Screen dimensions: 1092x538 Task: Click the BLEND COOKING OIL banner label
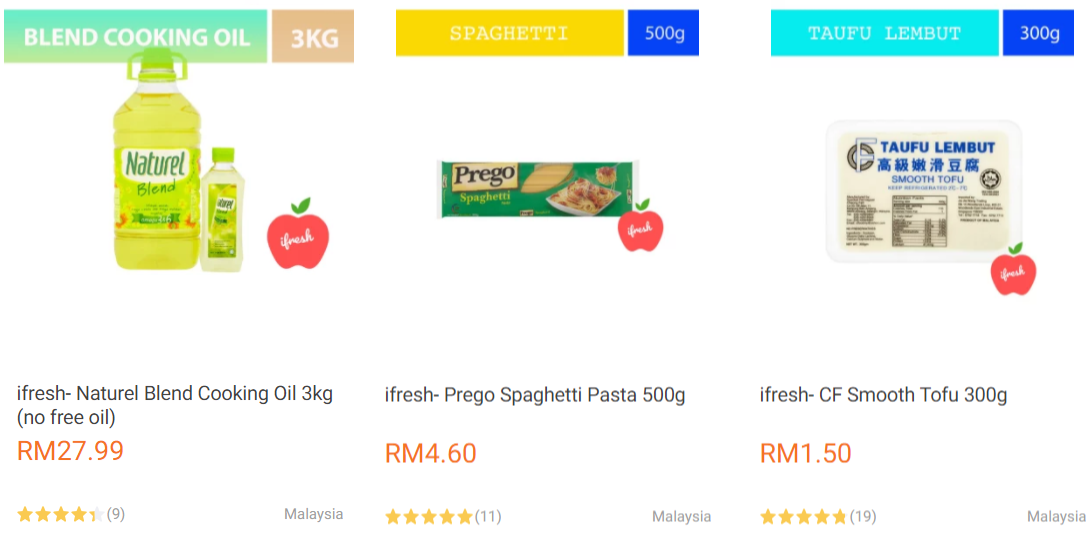pos(136,38)
